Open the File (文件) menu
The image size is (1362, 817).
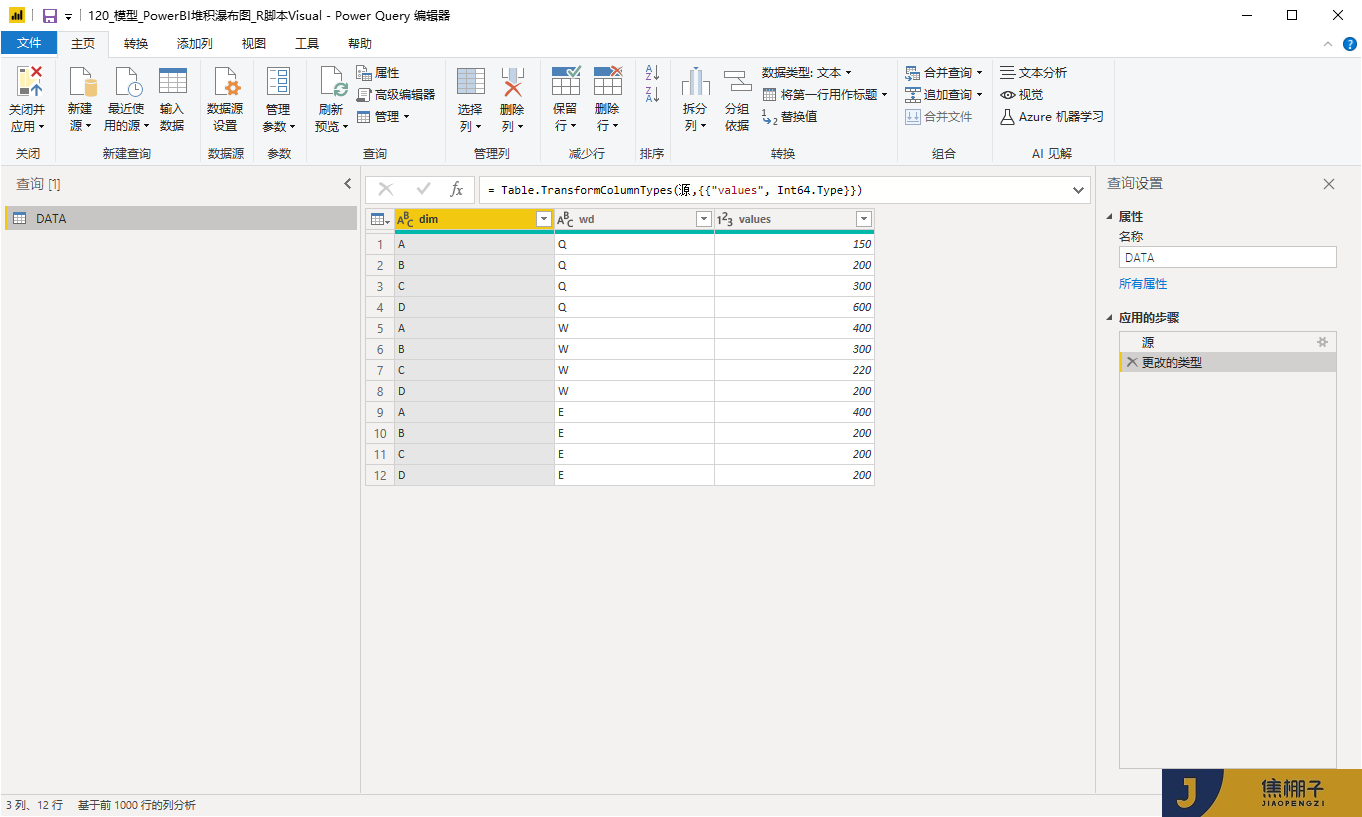29,43
